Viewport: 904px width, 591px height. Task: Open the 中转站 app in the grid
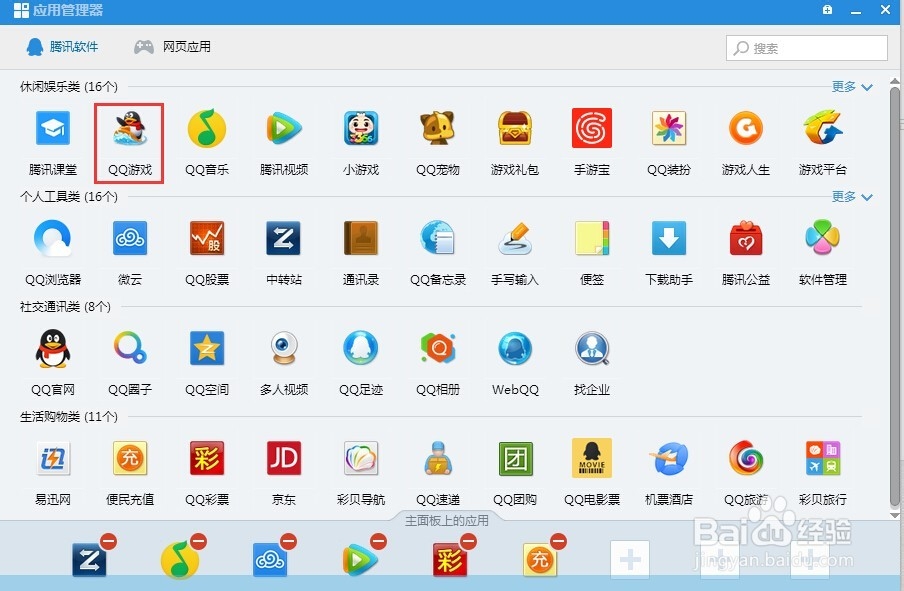click(284, 238)
